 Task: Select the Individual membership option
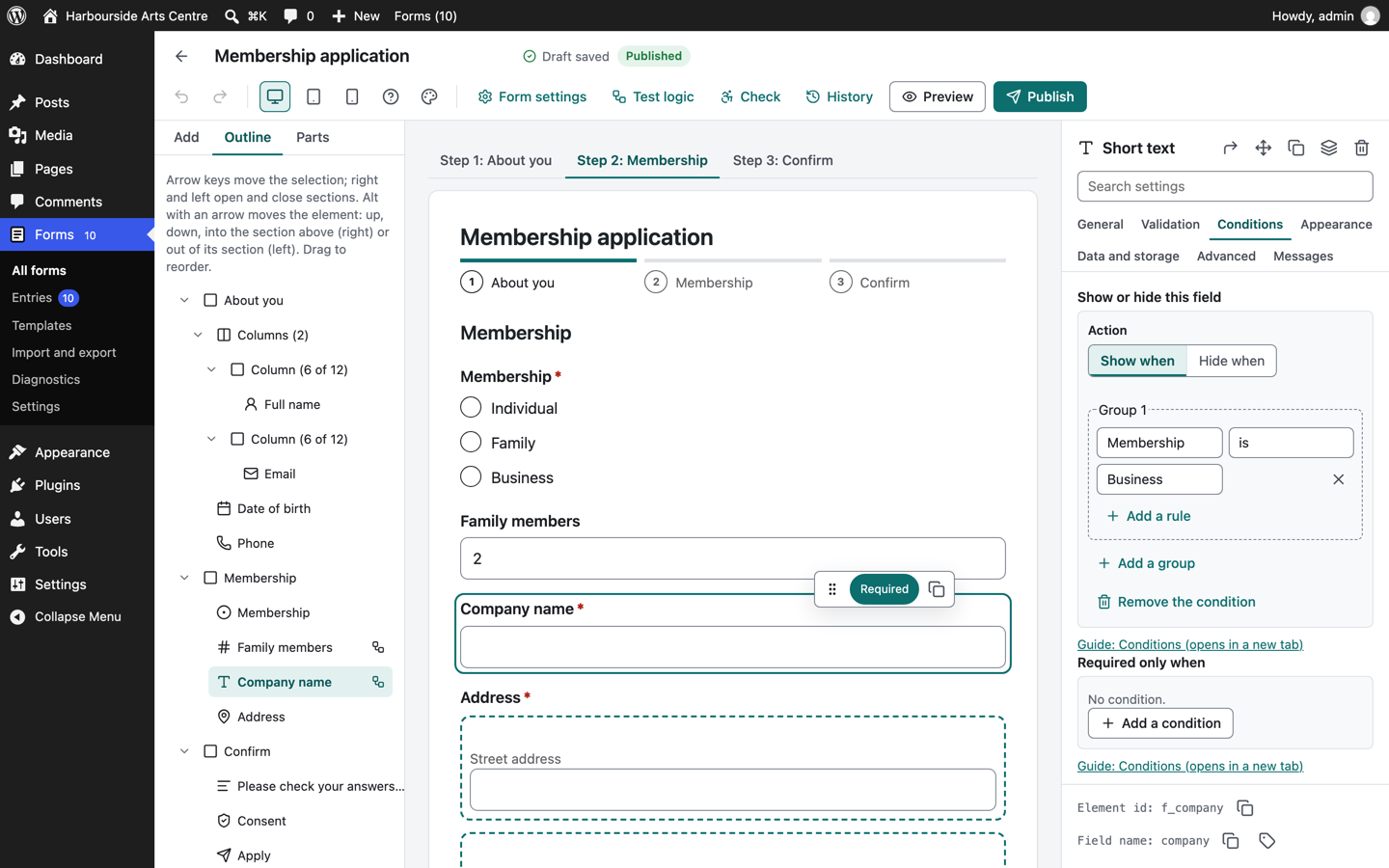click(x=471, y=408)
